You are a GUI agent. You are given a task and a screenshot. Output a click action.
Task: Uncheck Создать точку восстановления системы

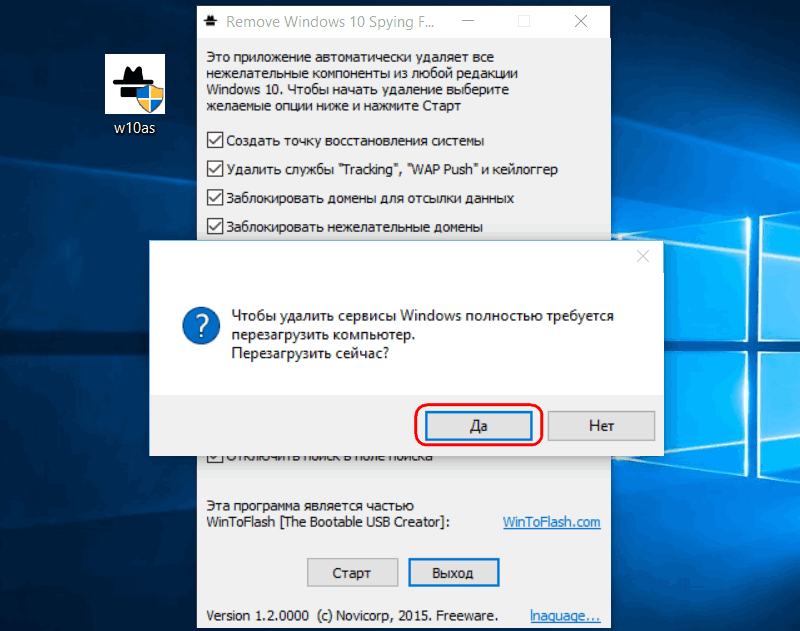coord(215,140)
